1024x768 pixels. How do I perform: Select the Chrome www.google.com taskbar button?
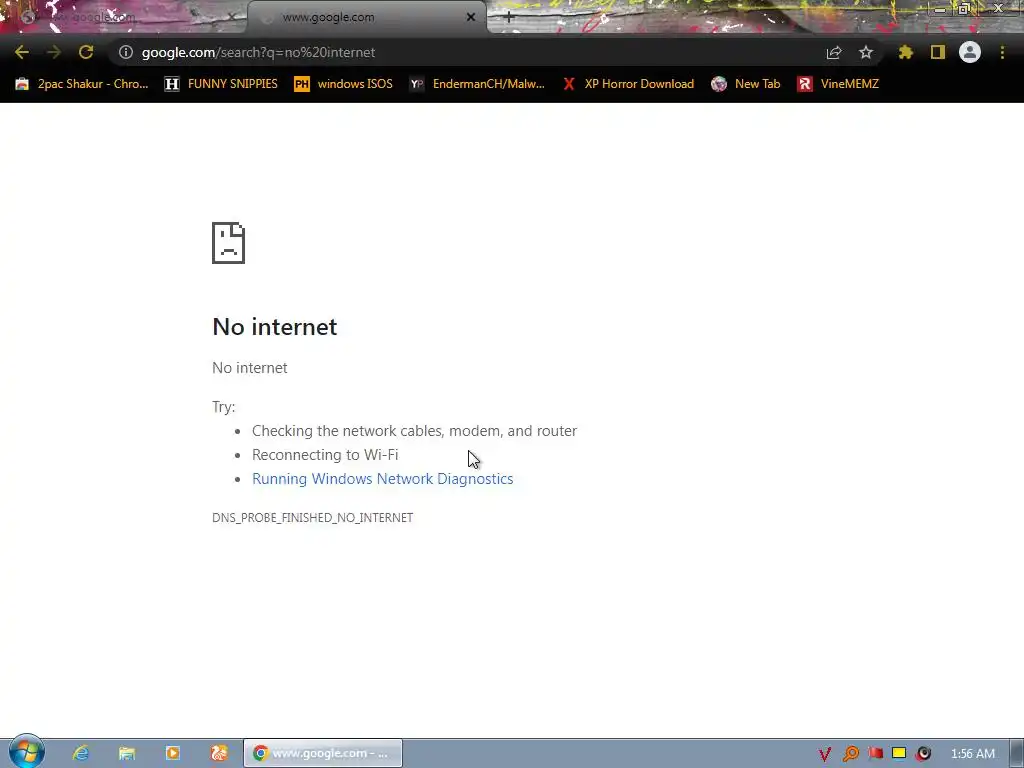coord(323,753)
